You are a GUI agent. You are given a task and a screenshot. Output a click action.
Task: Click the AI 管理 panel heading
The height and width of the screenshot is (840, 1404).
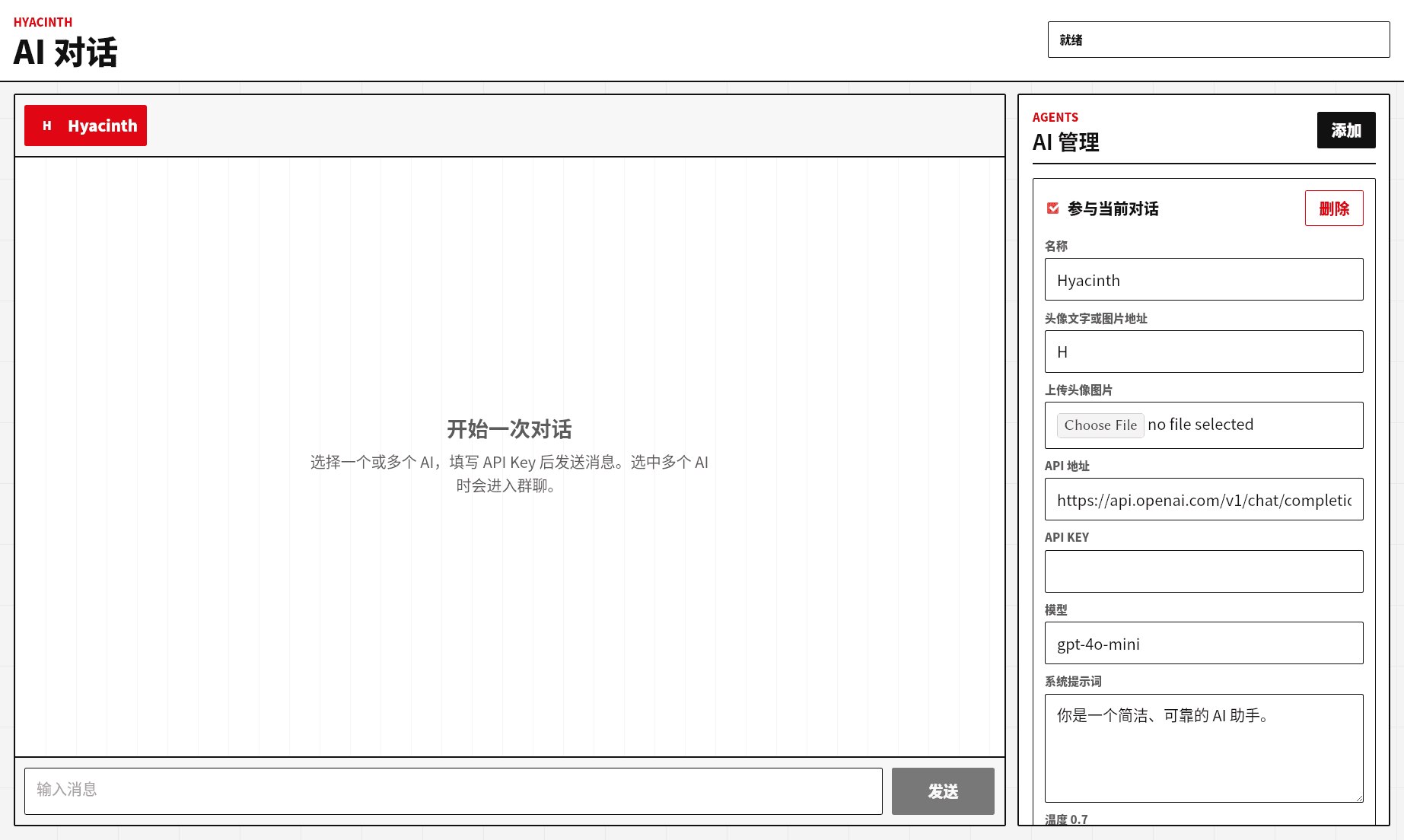[1065, 142]
